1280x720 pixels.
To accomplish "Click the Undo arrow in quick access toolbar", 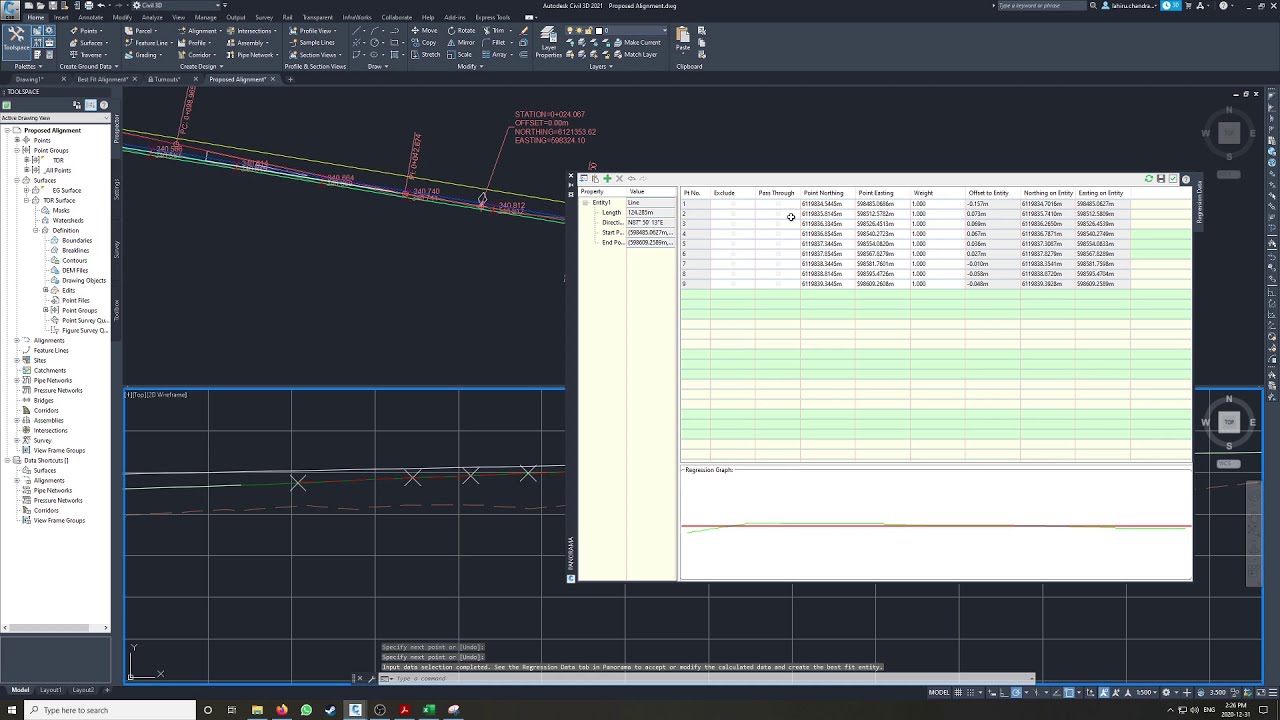I will point(102,5).
